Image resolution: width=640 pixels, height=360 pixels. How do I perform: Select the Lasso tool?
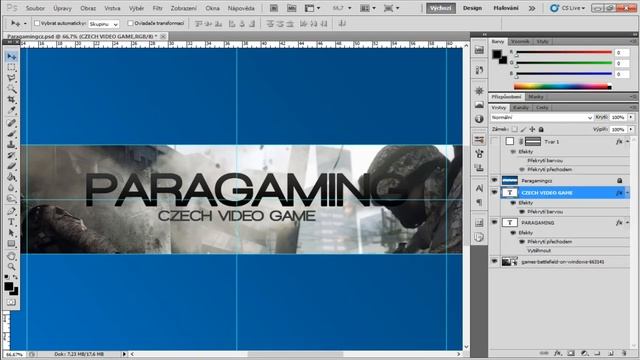click(11, 78)
